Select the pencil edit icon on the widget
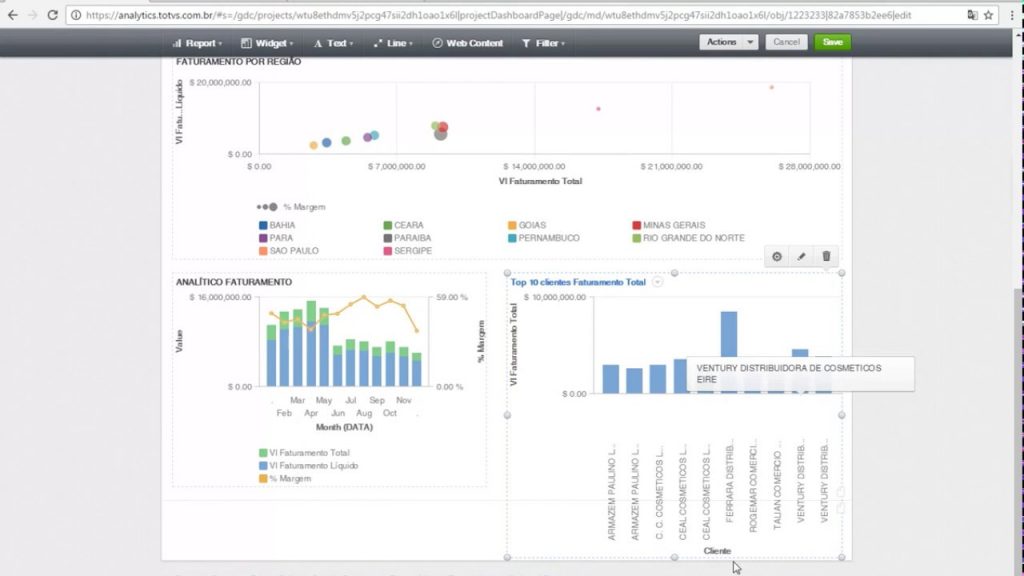Screen dimensions: 1024x576 point(801,256)
